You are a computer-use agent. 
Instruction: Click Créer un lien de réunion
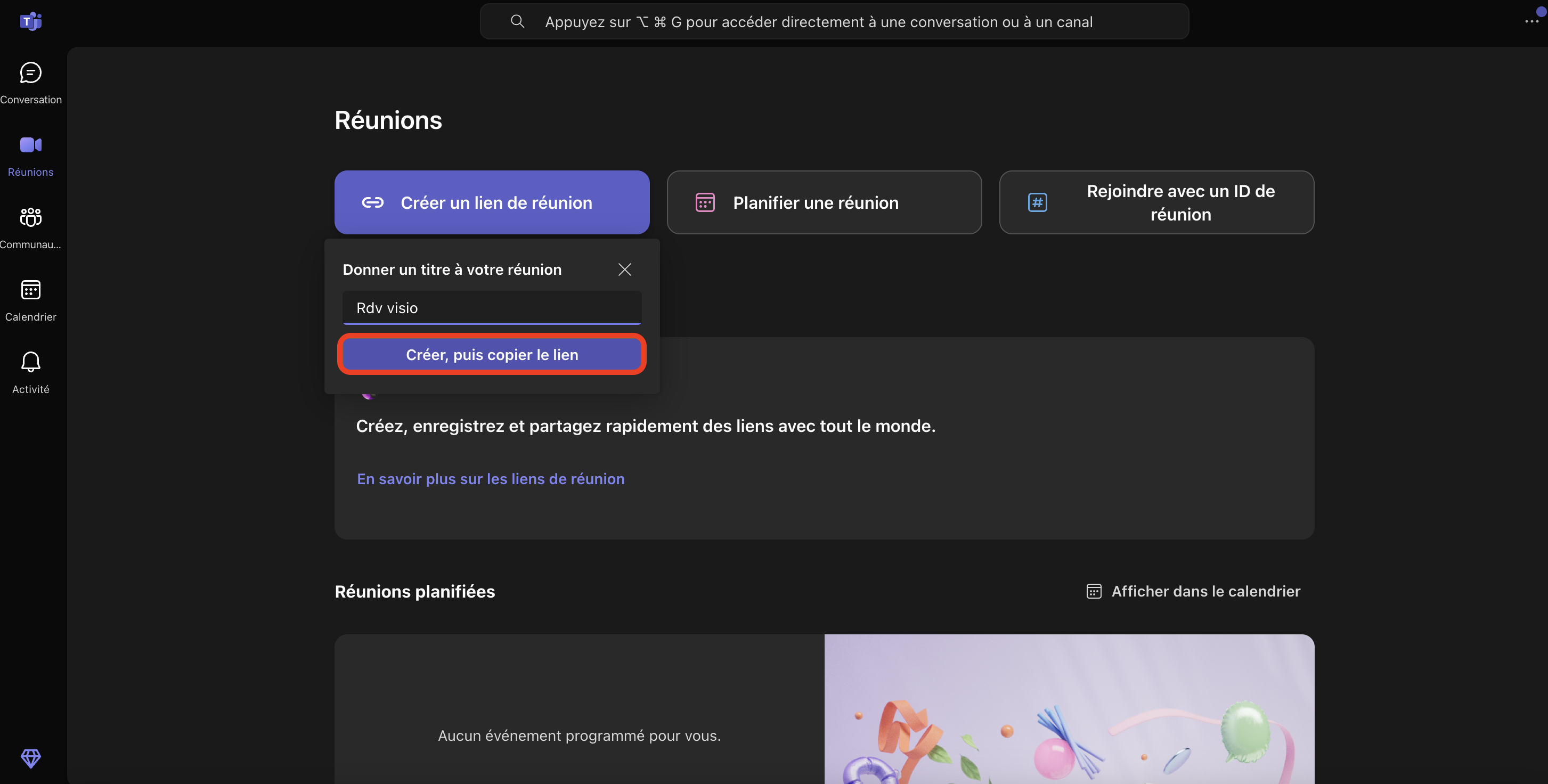[492, 202]
